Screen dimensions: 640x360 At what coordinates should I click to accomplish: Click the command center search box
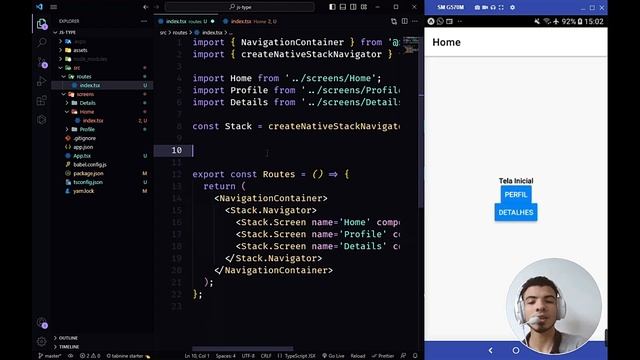240,7
